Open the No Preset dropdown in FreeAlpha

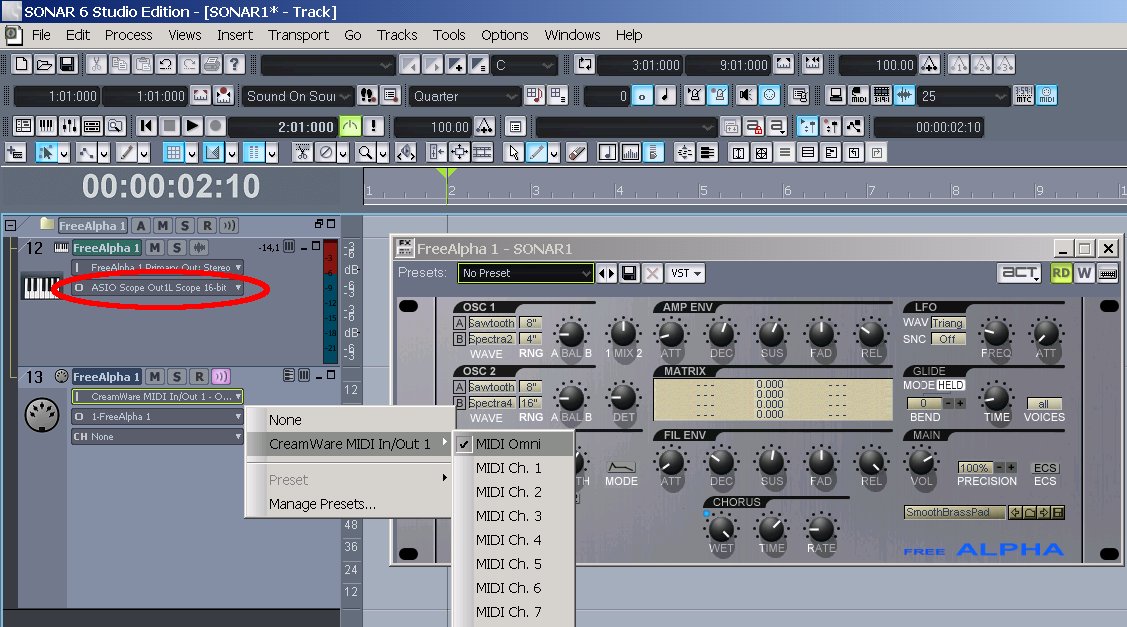tap(525, 273)
